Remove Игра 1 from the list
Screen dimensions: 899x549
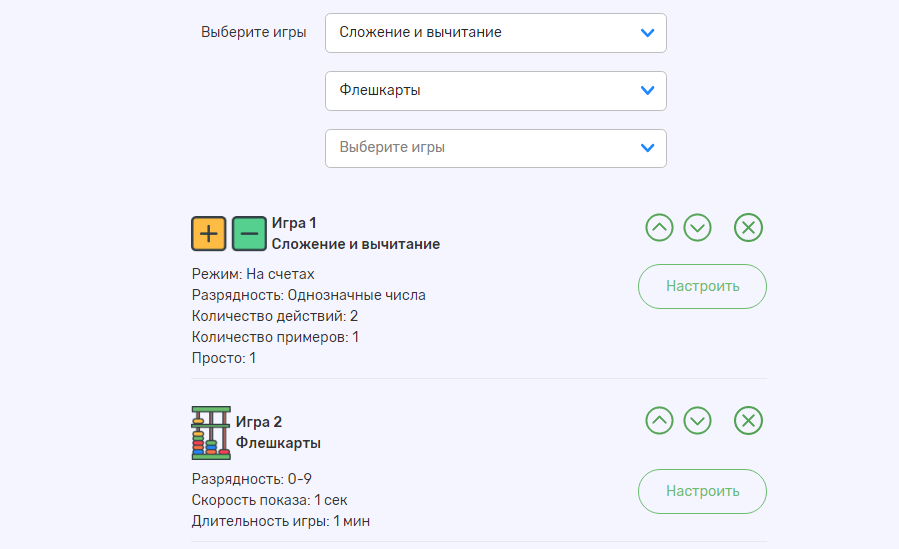(x=748, y=228)
